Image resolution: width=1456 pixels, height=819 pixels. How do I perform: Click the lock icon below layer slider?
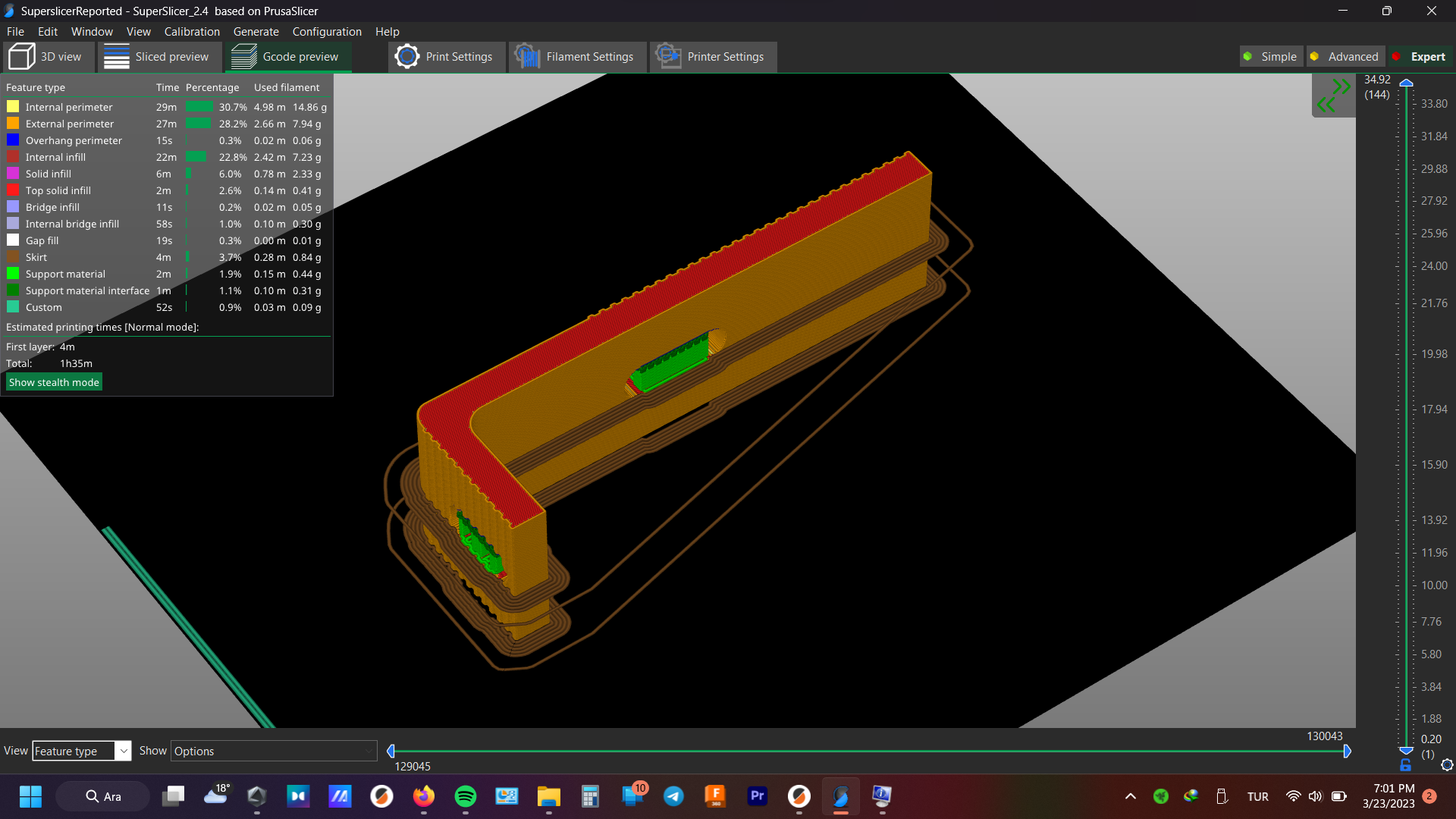click(x=1405, y=765)
